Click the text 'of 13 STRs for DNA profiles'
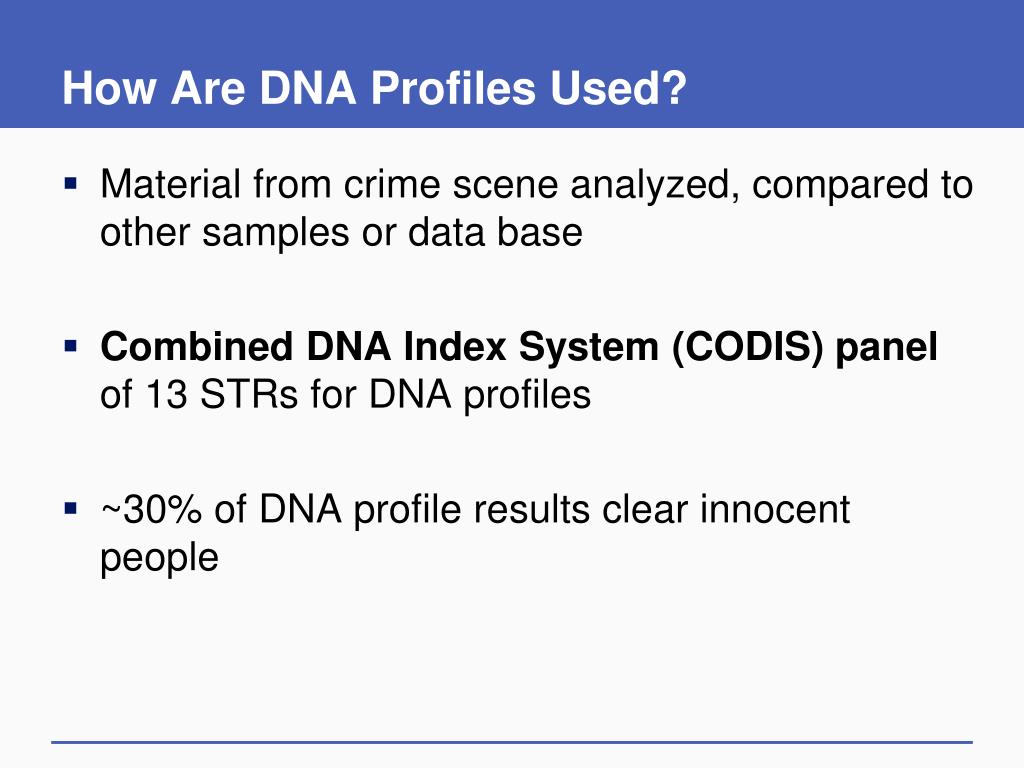Image resolution: width=1024 pixels, height=768 pixels. (x=345, y=395)
